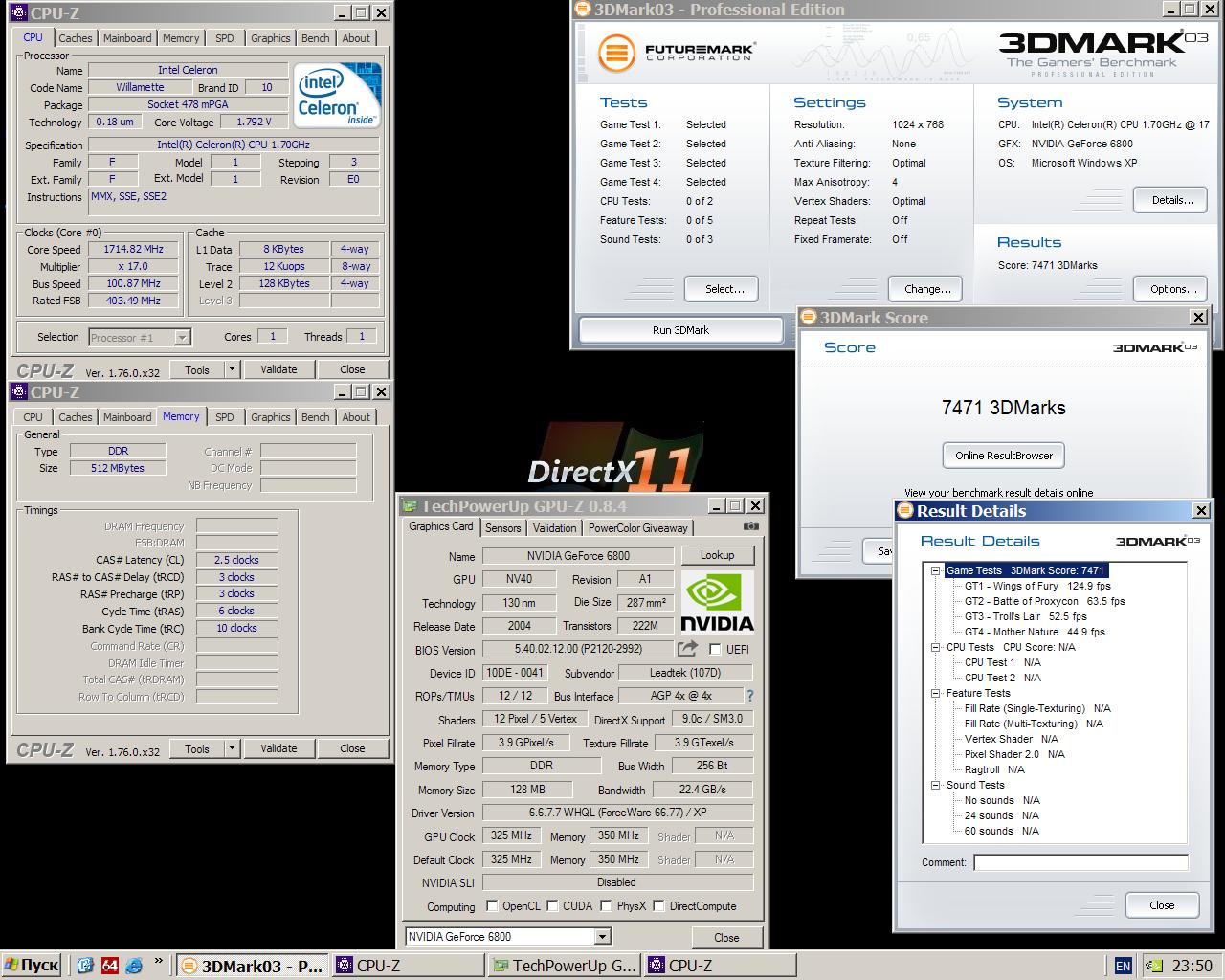Click the EN language indicator in the tray
The width and height of the screenshot is (1225, 980).
click(x=1124, y=966)
